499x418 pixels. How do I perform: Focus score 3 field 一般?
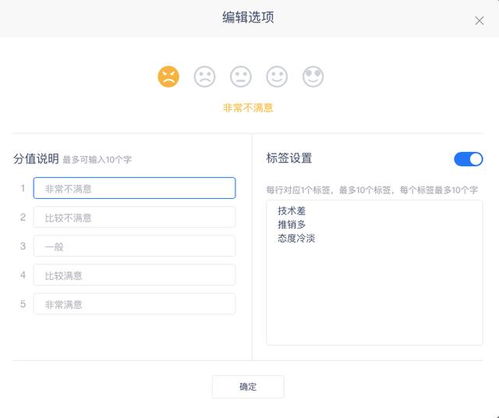click(134, 246)
